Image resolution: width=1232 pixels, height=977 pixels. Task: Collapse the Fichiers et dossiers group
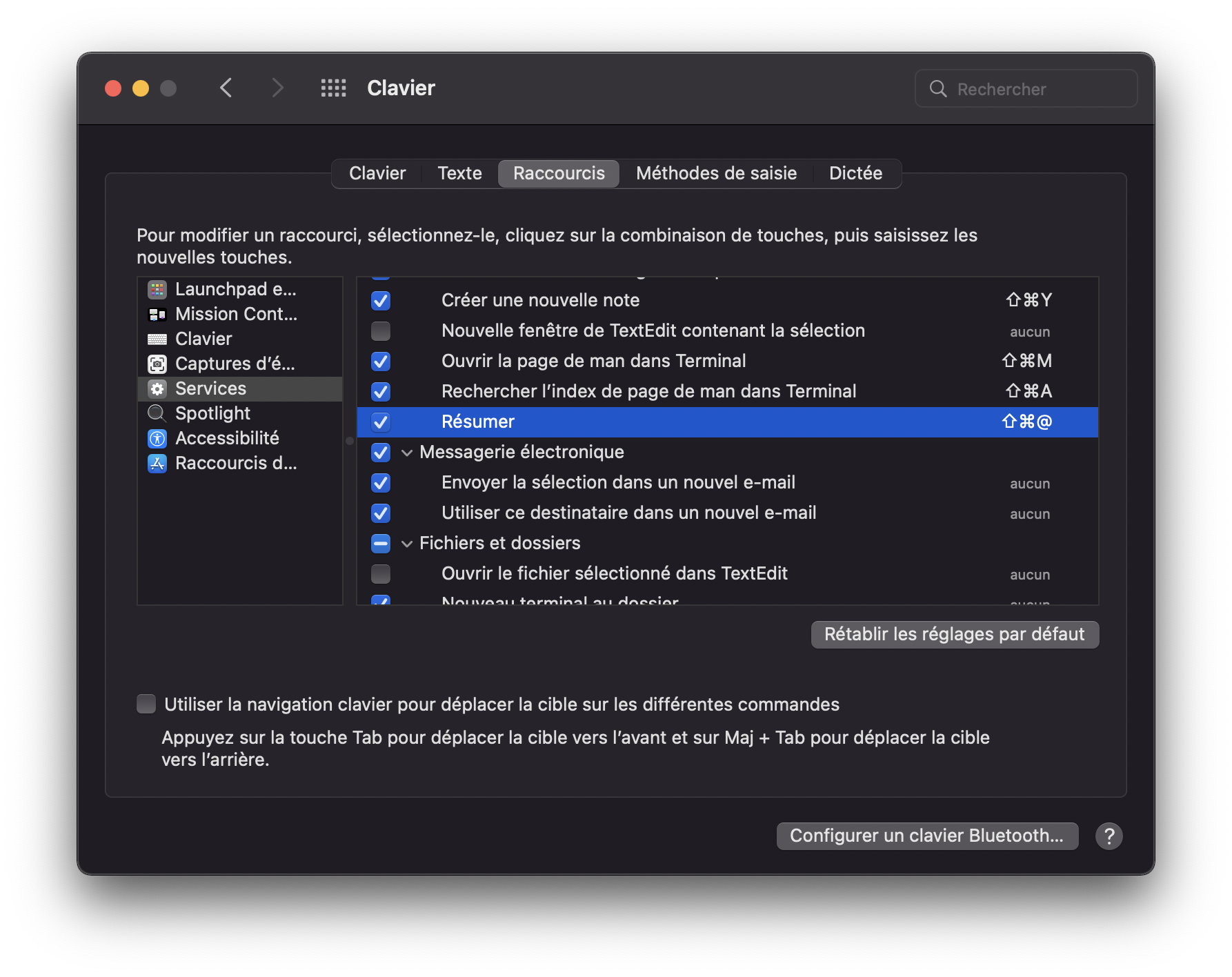click(407, 544)
